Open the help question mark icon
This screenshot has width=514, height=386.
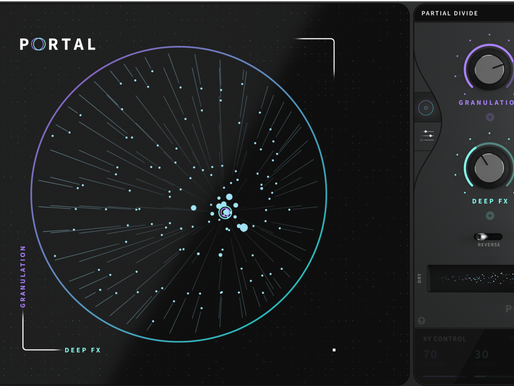click(421, 321)
